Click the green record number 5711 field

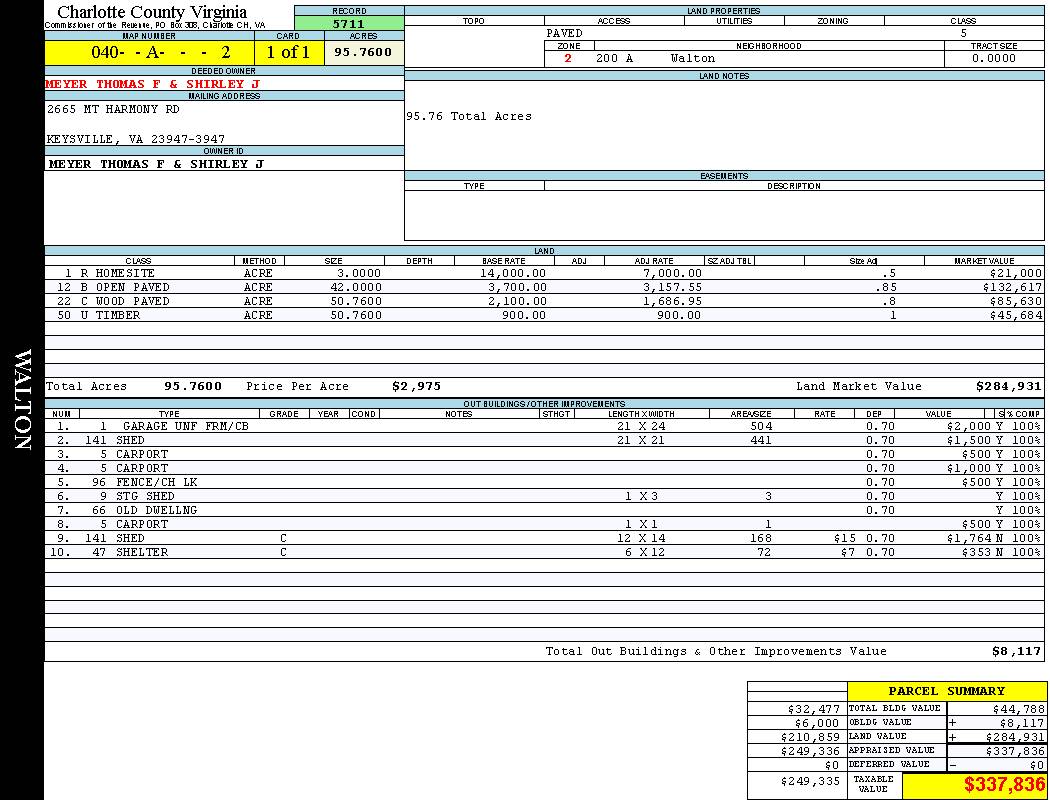(x=349, y=23)
